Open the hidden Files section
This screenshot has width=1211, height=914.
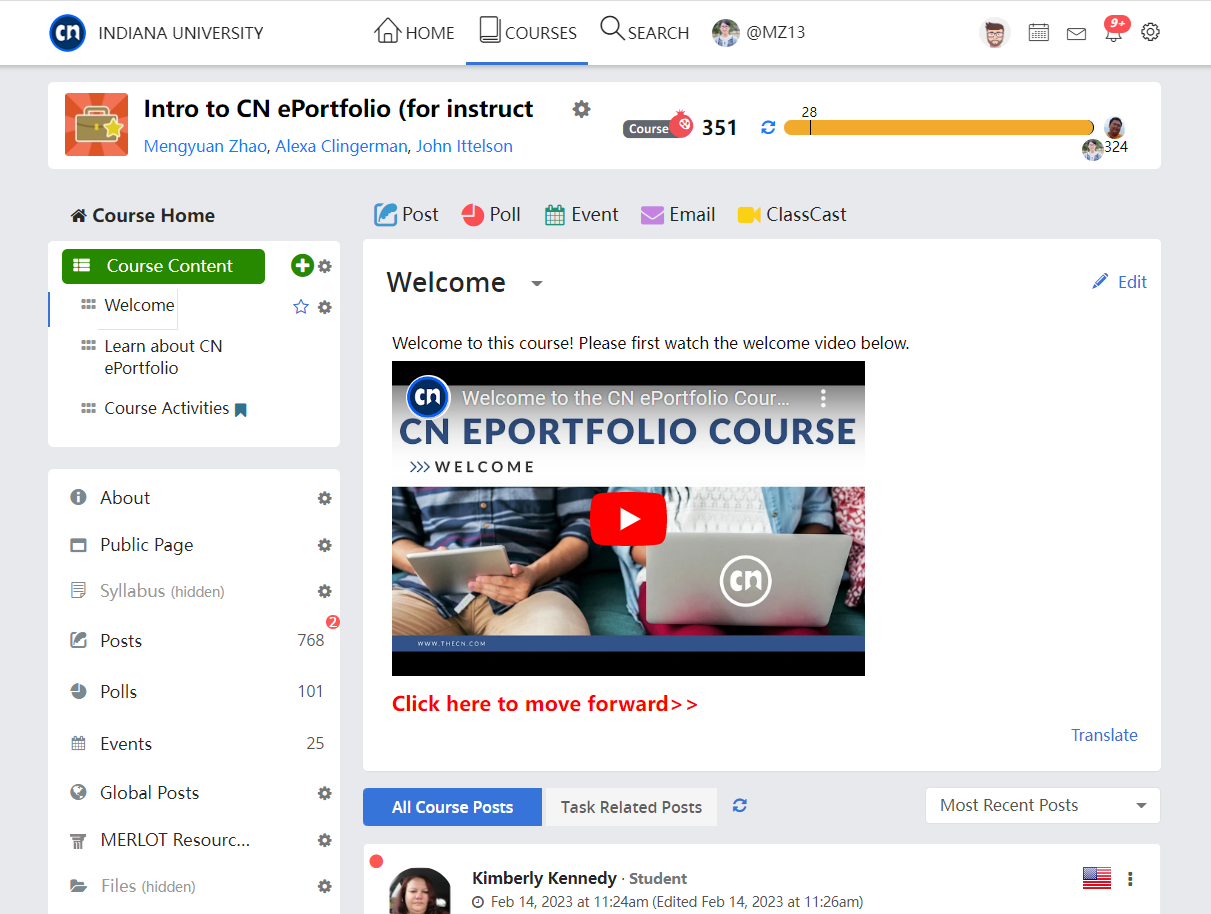[148, 886]
